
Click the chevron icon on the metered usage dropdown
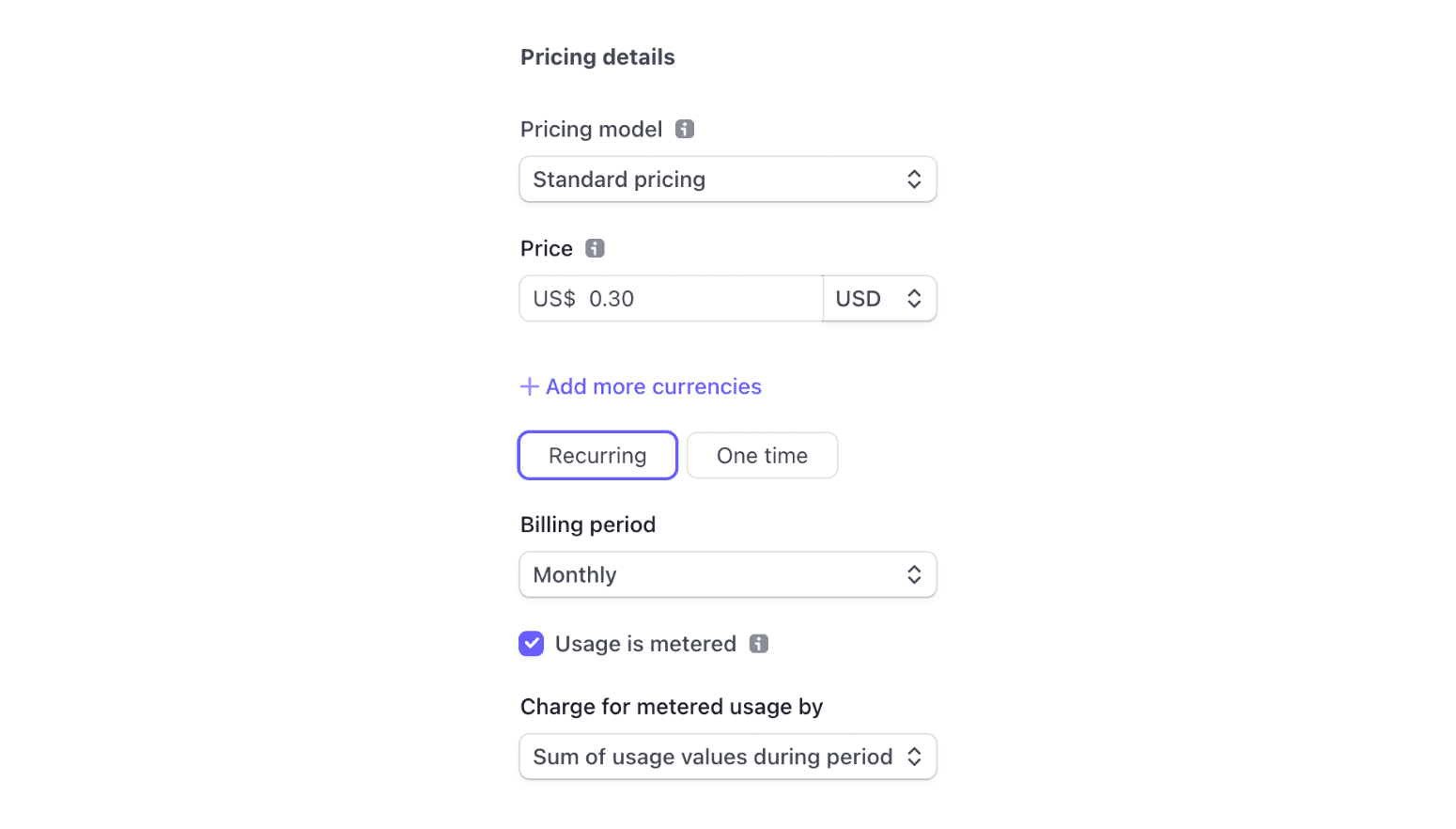(x=914, y=757)
